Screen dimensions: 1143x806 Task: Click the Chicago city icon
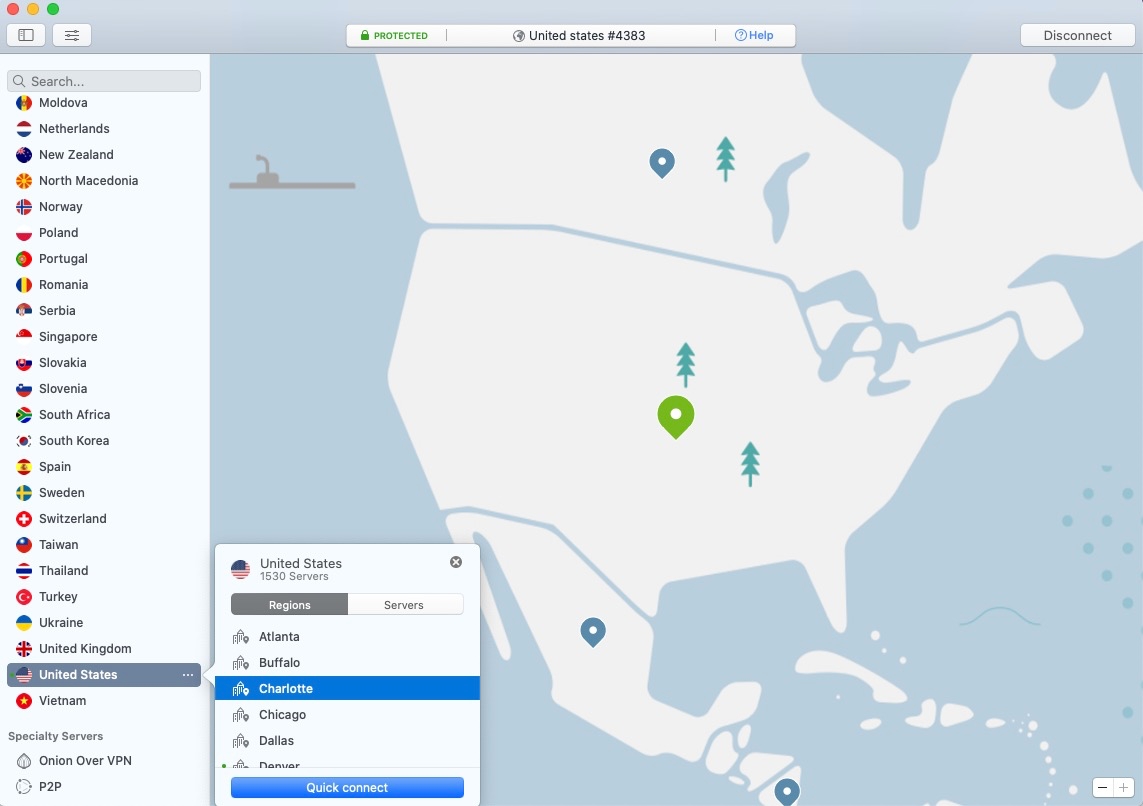click(x=241, y=715)
